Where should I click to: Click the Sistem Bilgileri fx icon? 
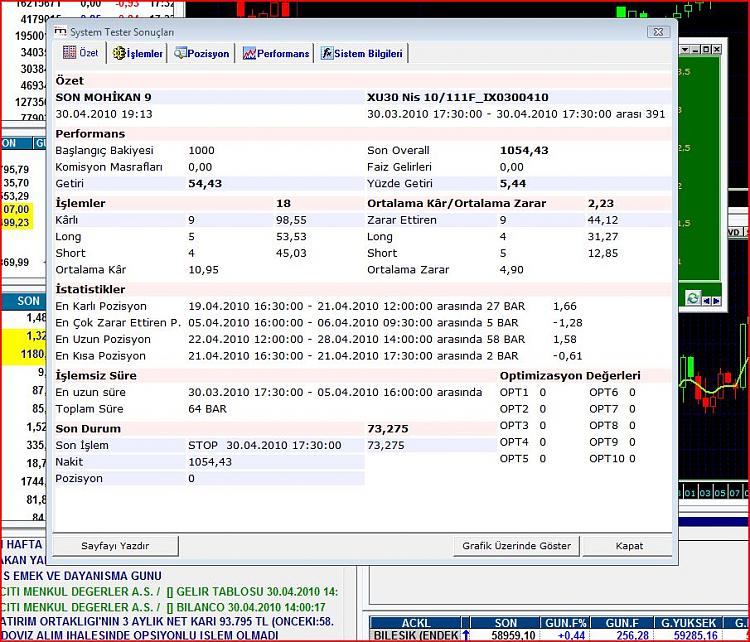pos(327,54)
